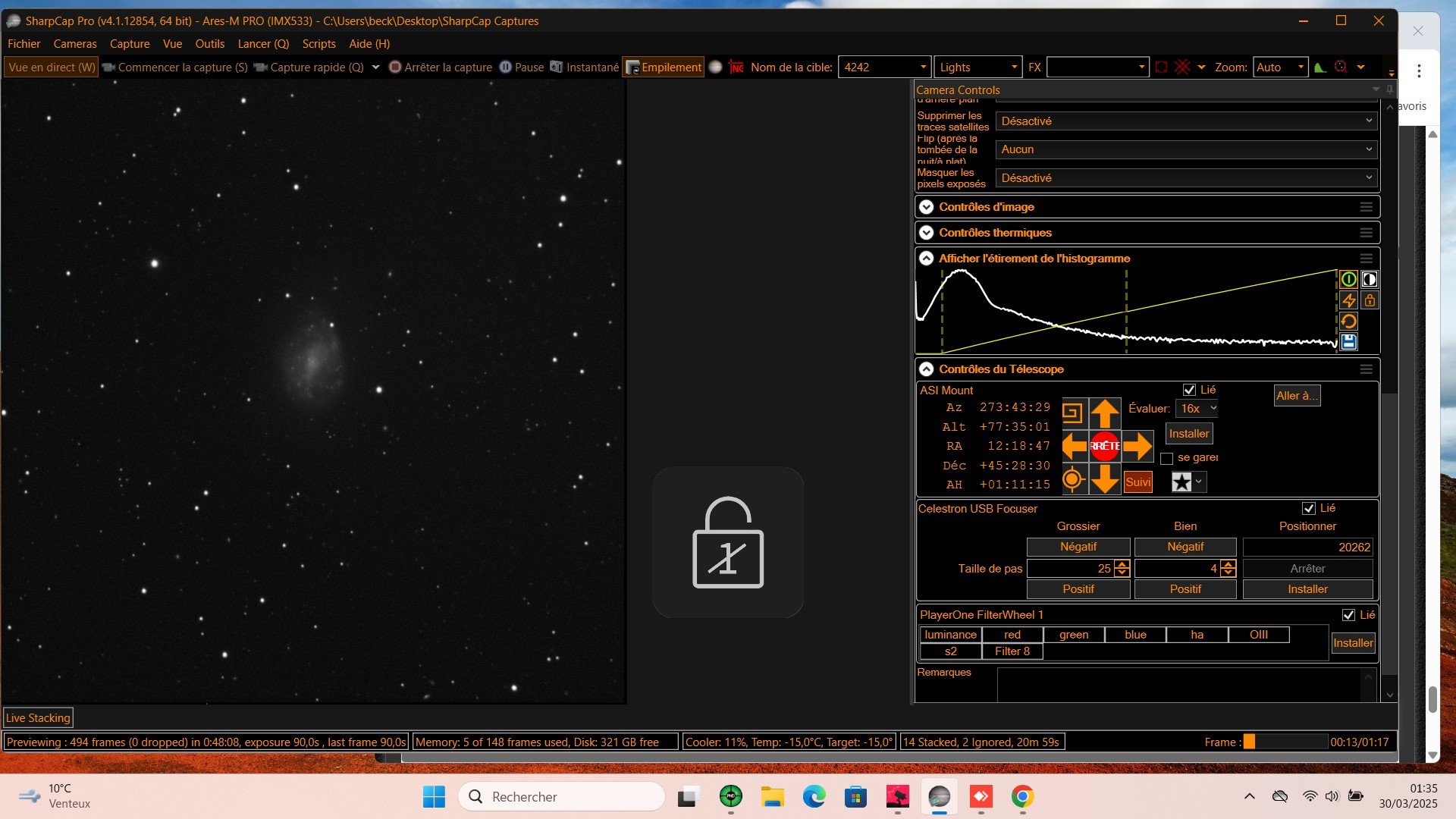Open the Aide (H) menu
The width and height of the screenshot is (1456, 819).
click(369, 44)
